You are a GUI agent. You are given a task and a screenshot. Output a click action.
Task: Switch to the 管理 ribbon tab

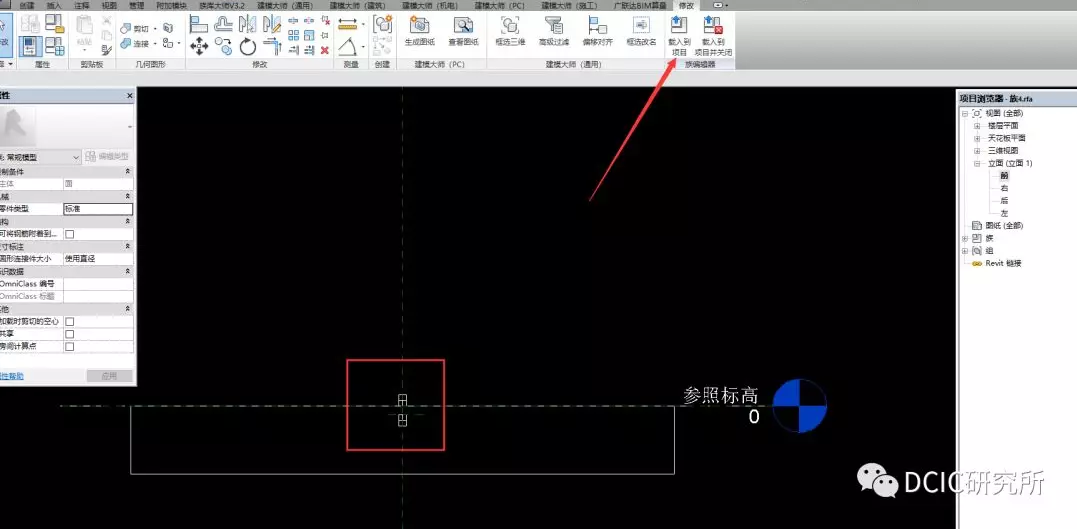[x=137, y=5]
